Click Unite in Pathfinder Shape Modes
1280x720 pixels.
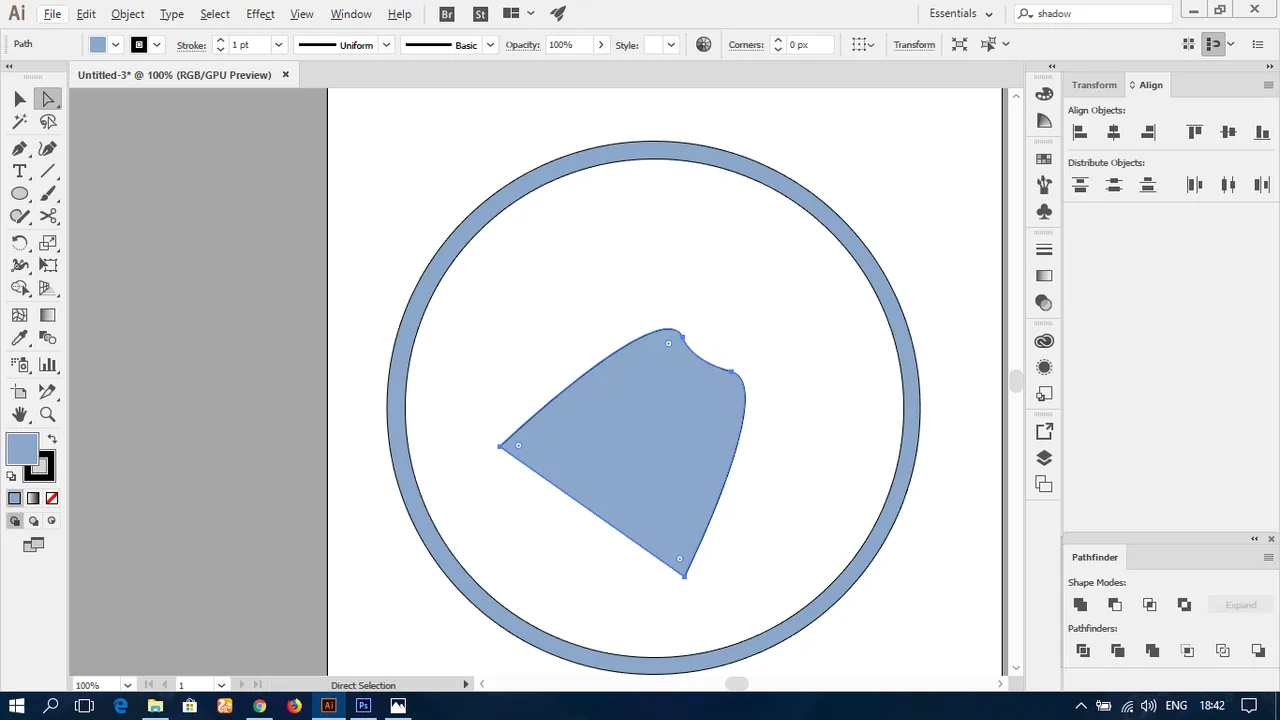1080,605
